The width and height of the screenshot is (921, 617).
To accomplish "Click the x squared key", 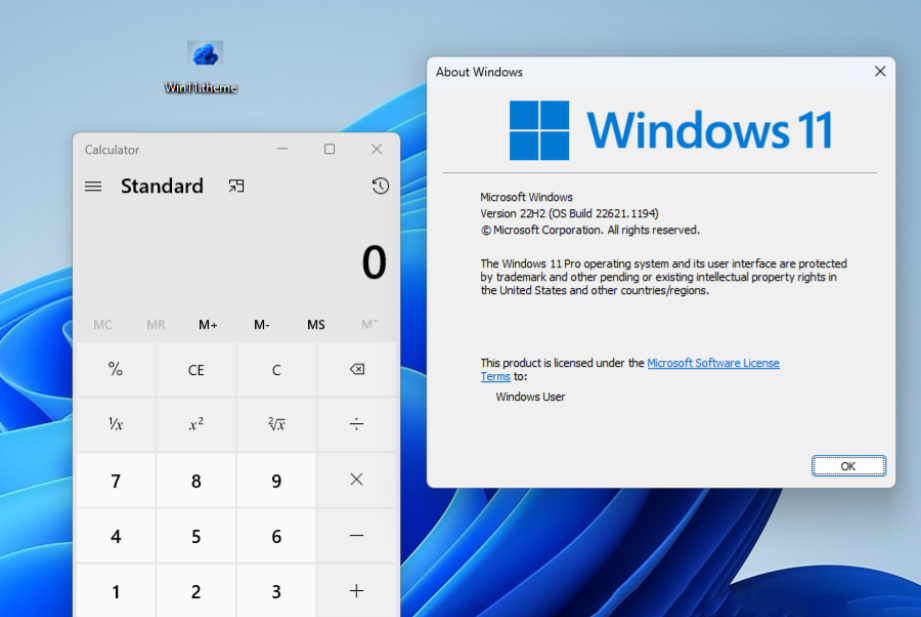I will pos(196,424).
